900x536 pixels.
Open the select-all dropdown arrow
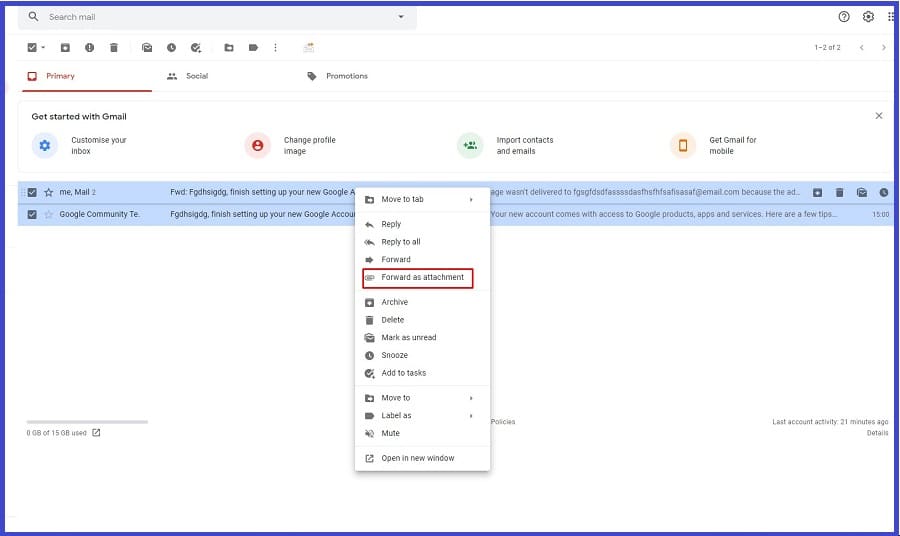click(43, 48)
